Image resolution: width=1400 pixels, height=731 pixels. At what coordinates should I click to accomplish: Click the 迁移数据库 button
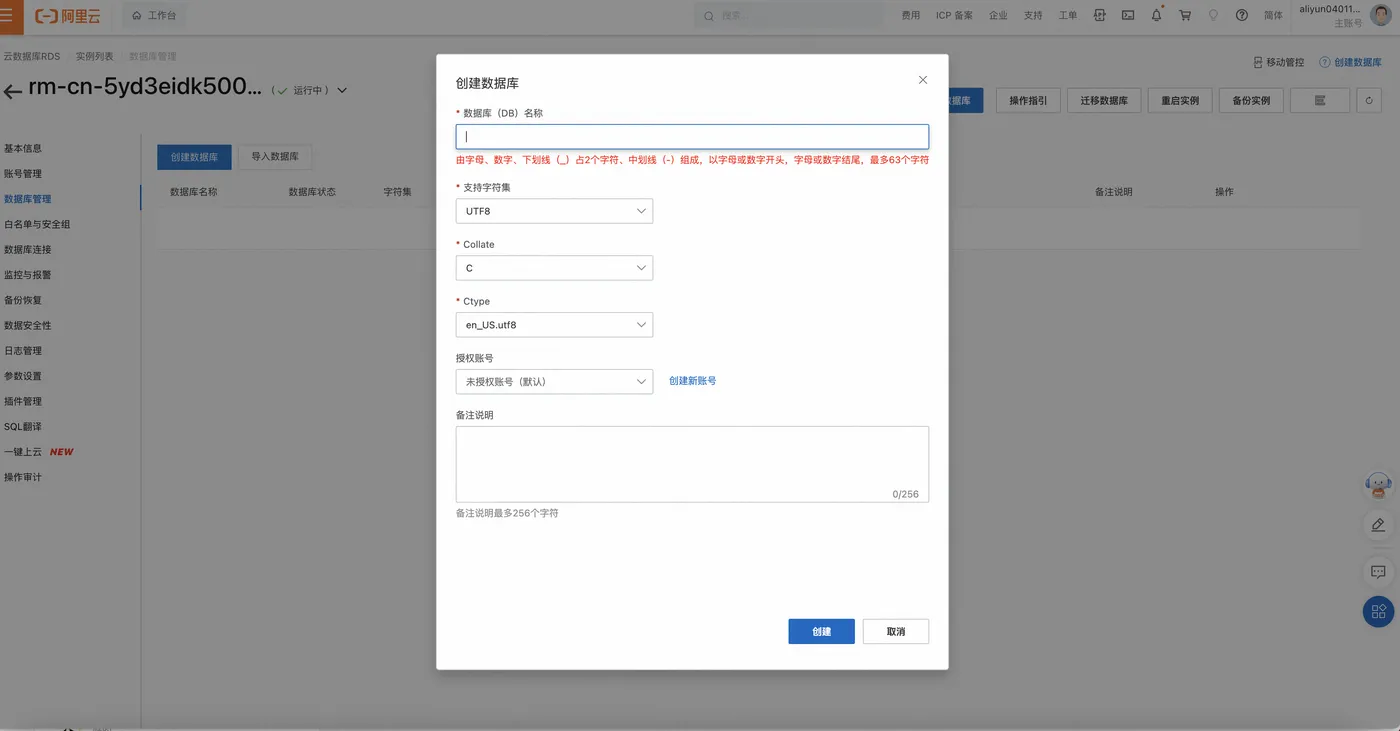(1104, 101)
